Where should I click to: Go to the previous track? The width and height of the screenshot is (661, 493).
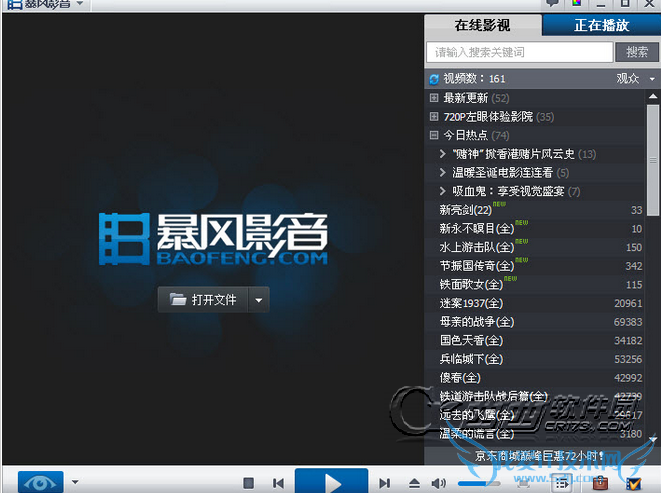[x=278, y=483]
